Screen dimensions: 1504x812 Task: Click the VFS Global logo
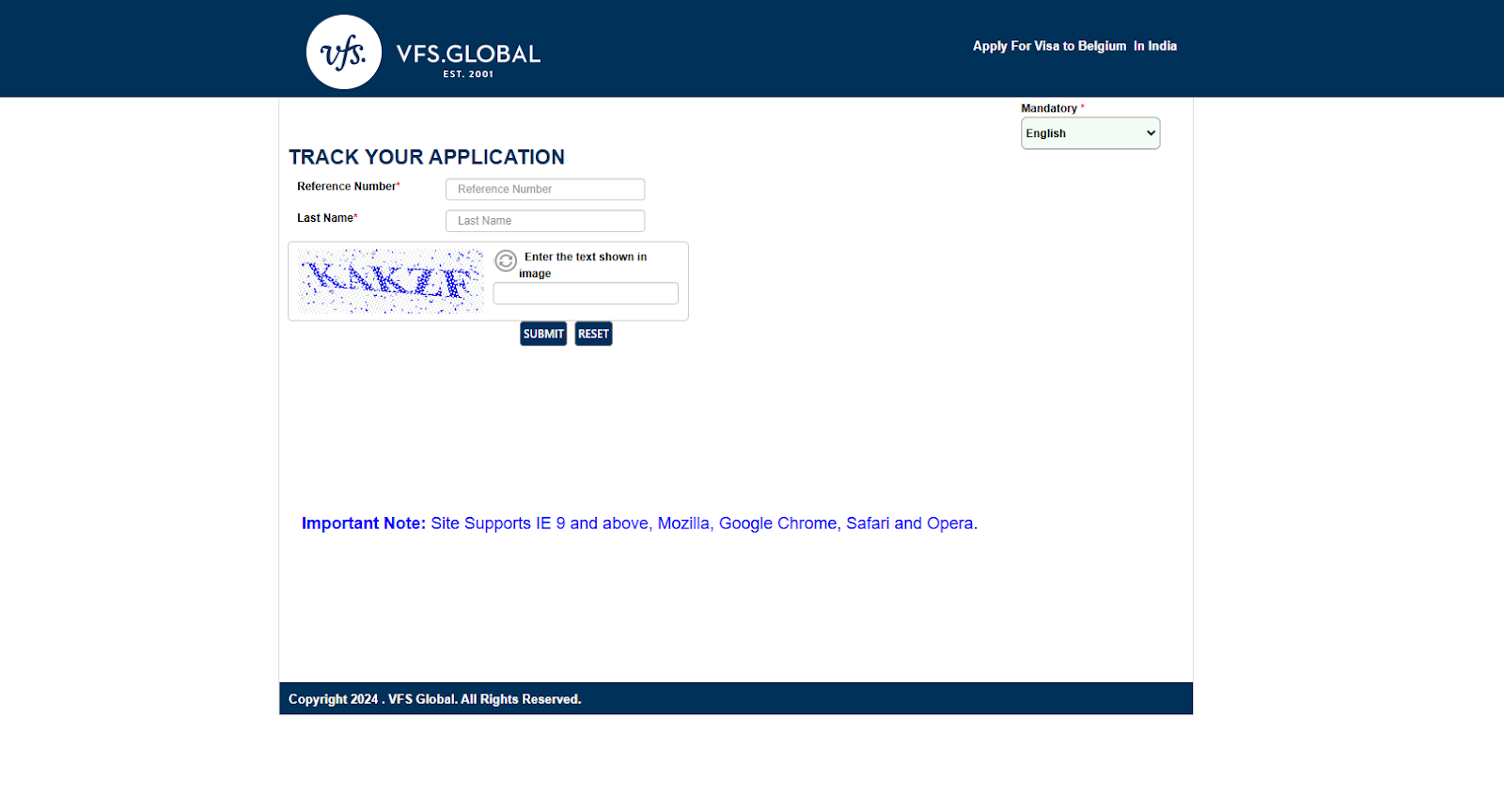(x=424, y=52)
